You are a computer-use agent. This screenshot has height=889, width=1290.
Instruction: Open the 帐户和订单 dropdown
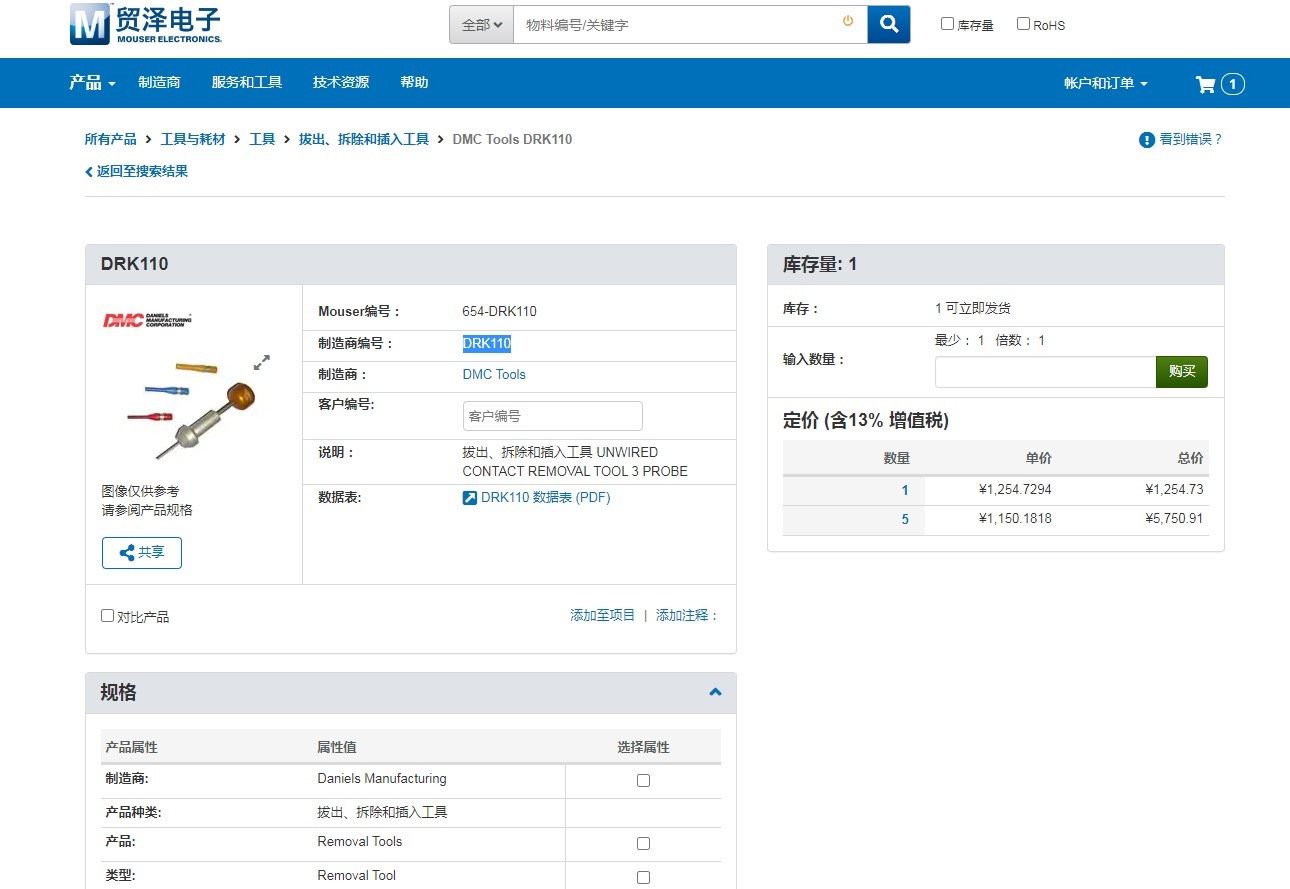[x=1105, y=83]
